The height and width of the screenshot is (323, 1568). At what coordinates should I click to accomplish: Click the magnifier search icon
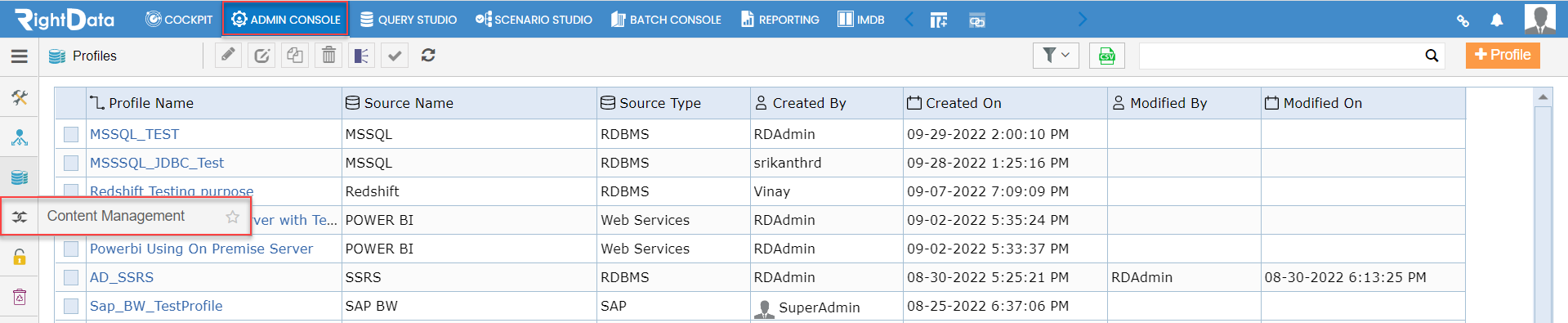tap(1432, 56)
